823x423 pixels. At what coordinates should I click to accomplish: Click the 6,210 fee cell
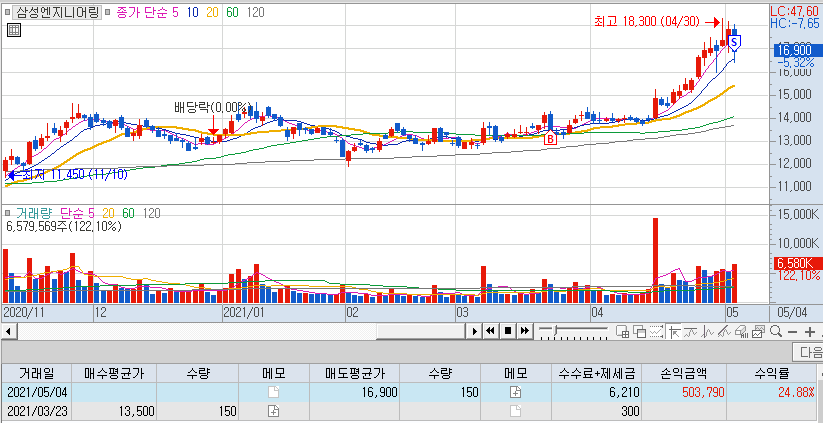[597, 392]
